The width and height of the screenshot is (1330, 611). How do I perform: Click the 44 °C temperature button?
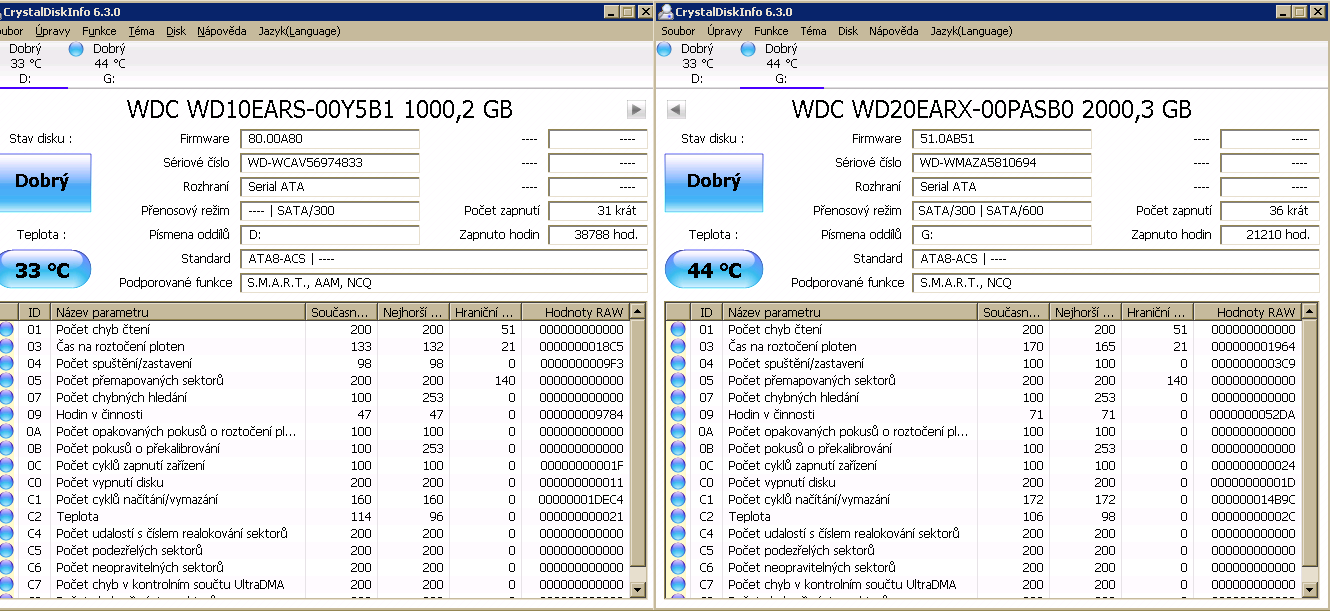coord(713,270)
